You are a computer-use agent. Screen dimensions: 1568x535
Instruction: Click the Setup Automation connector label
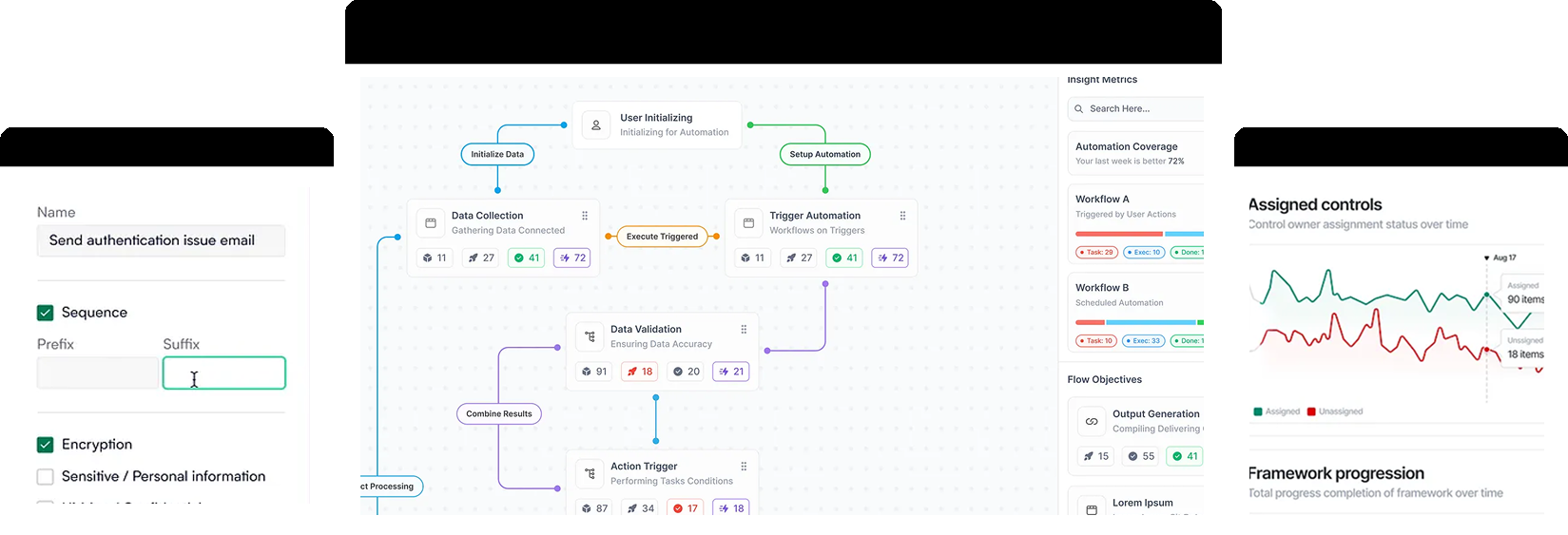click(x=824, y=154)
